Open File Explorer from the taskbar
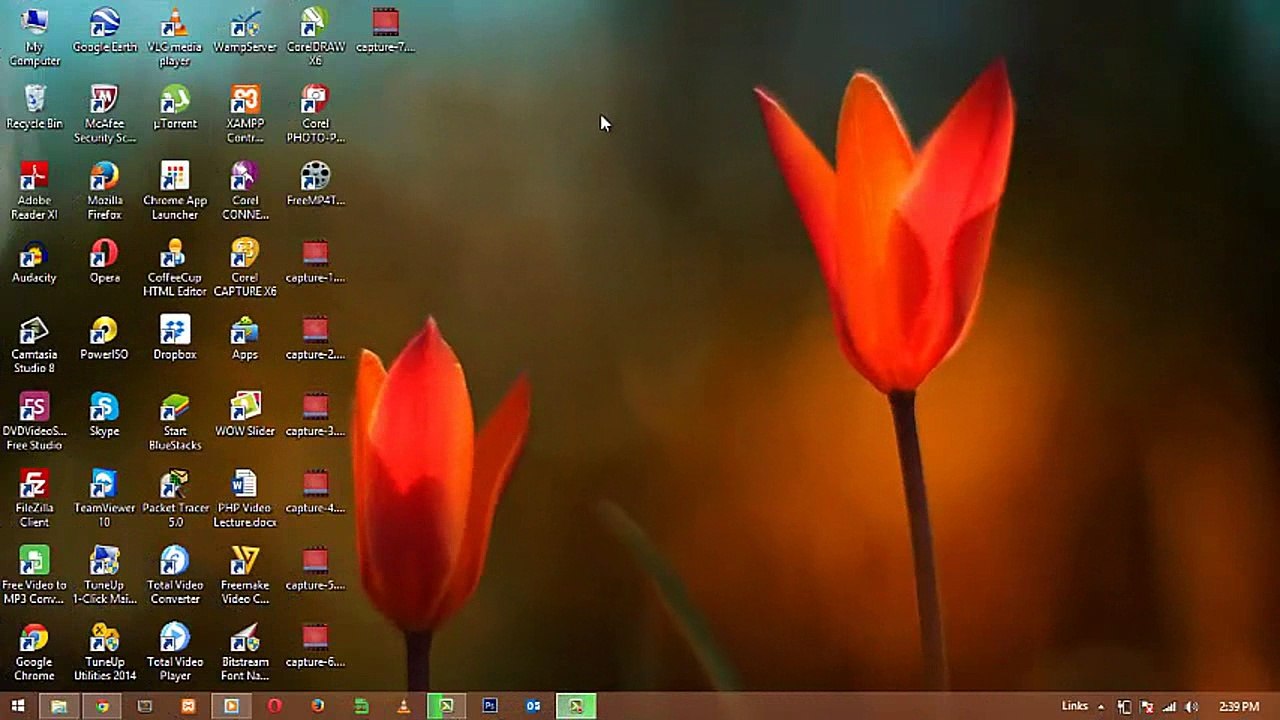The width and height of the screenshot is (1280, 720). pos(59,706)
